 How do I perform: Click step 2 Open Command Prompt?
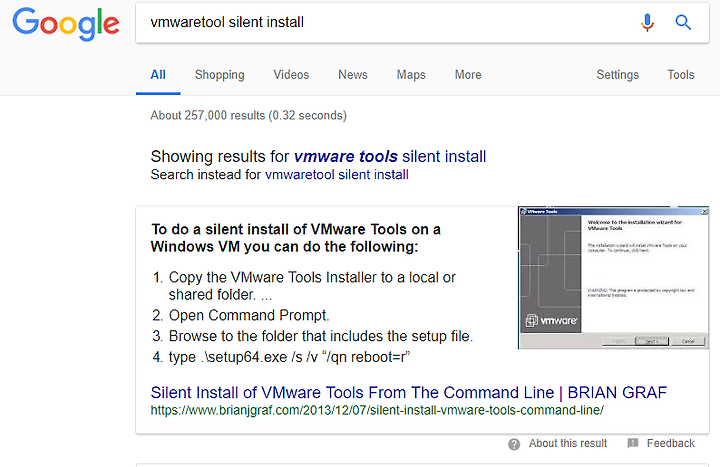(x=249, y=315)
